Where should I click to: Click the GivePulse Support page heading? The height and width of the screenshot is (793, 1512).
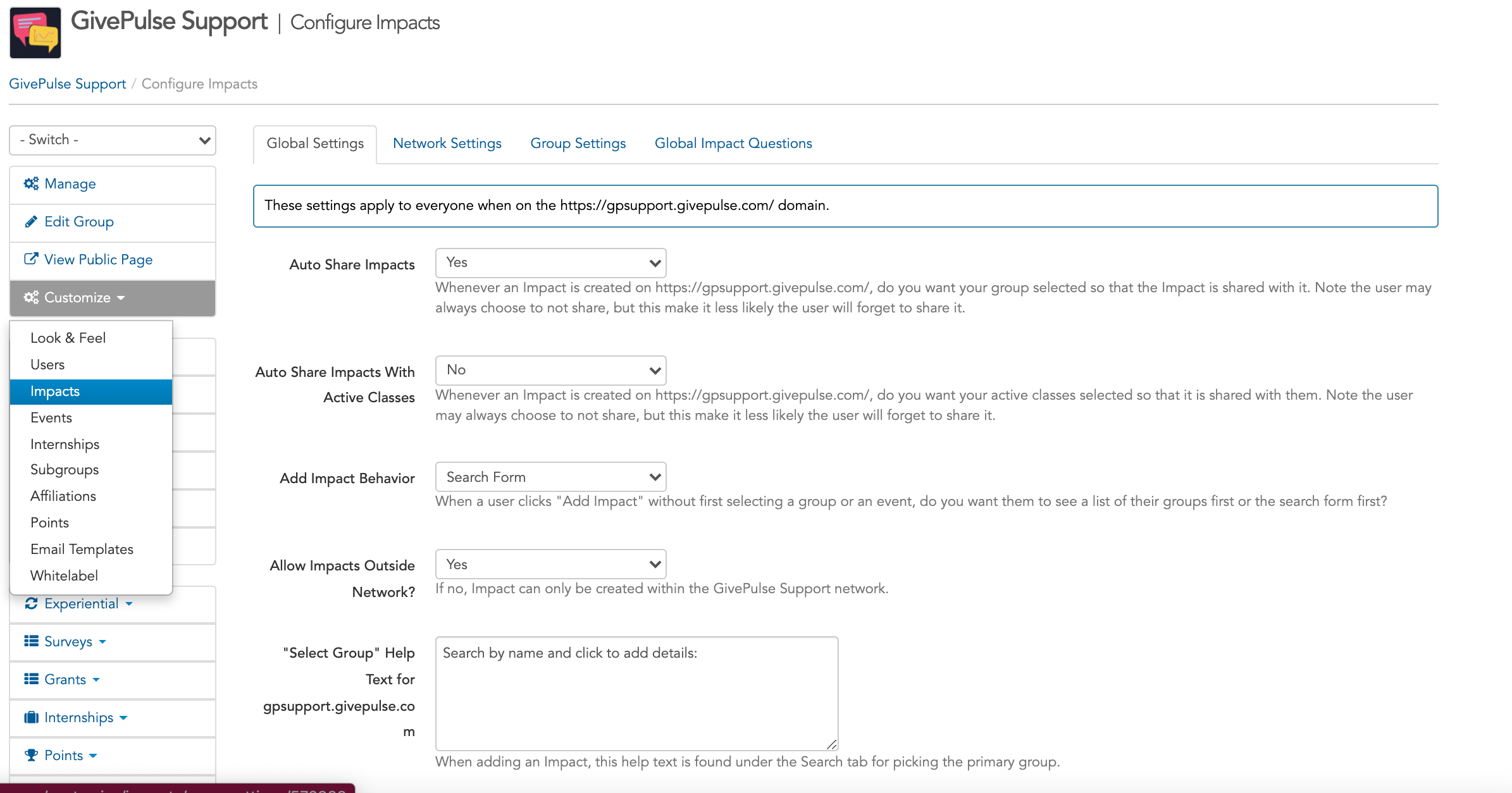point(169,22)
